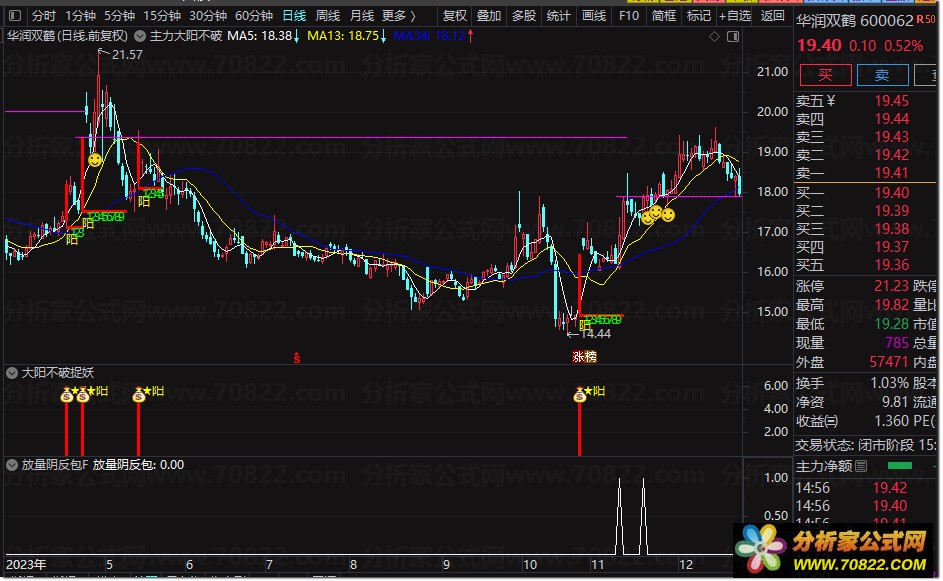Image resolution: width=943 pixels, height=581 pixels.
Task: Select the 30分钟 chart period
Action: [207, 16]
